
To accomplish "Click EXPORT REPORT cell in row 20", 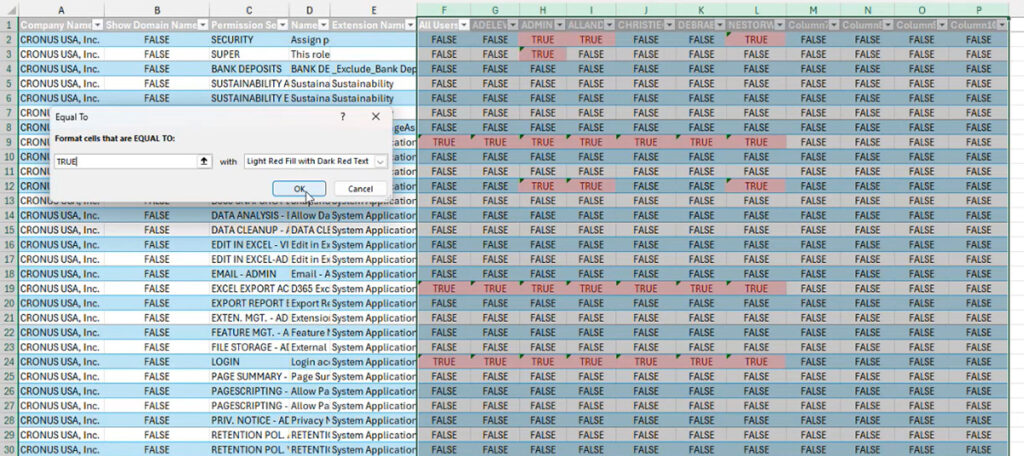I will point(249,303).
